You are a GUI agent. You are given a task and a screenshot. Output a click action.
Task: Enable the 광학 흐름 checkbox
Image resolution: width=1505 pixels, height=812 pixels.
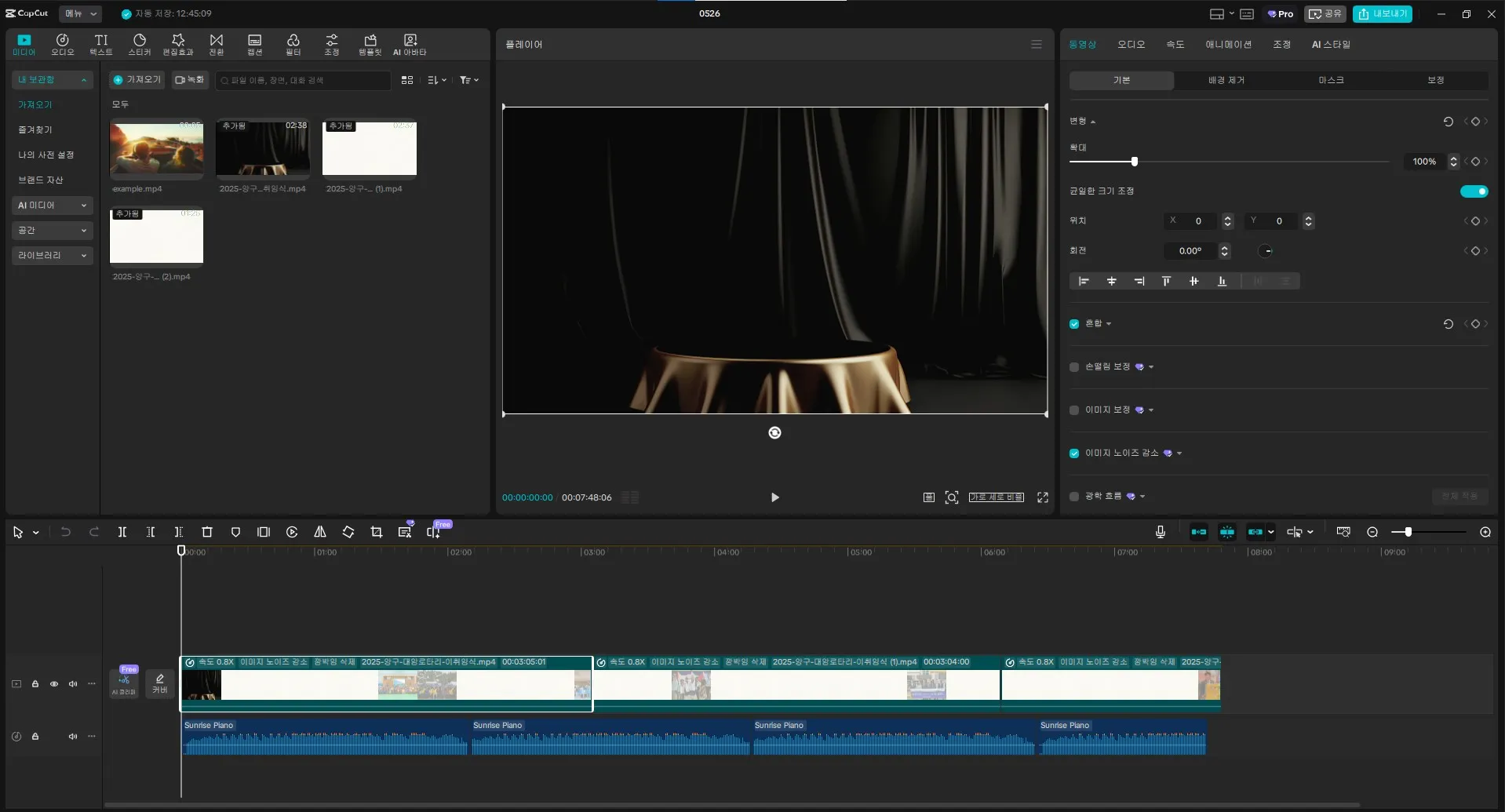(x=1074, y=497)
